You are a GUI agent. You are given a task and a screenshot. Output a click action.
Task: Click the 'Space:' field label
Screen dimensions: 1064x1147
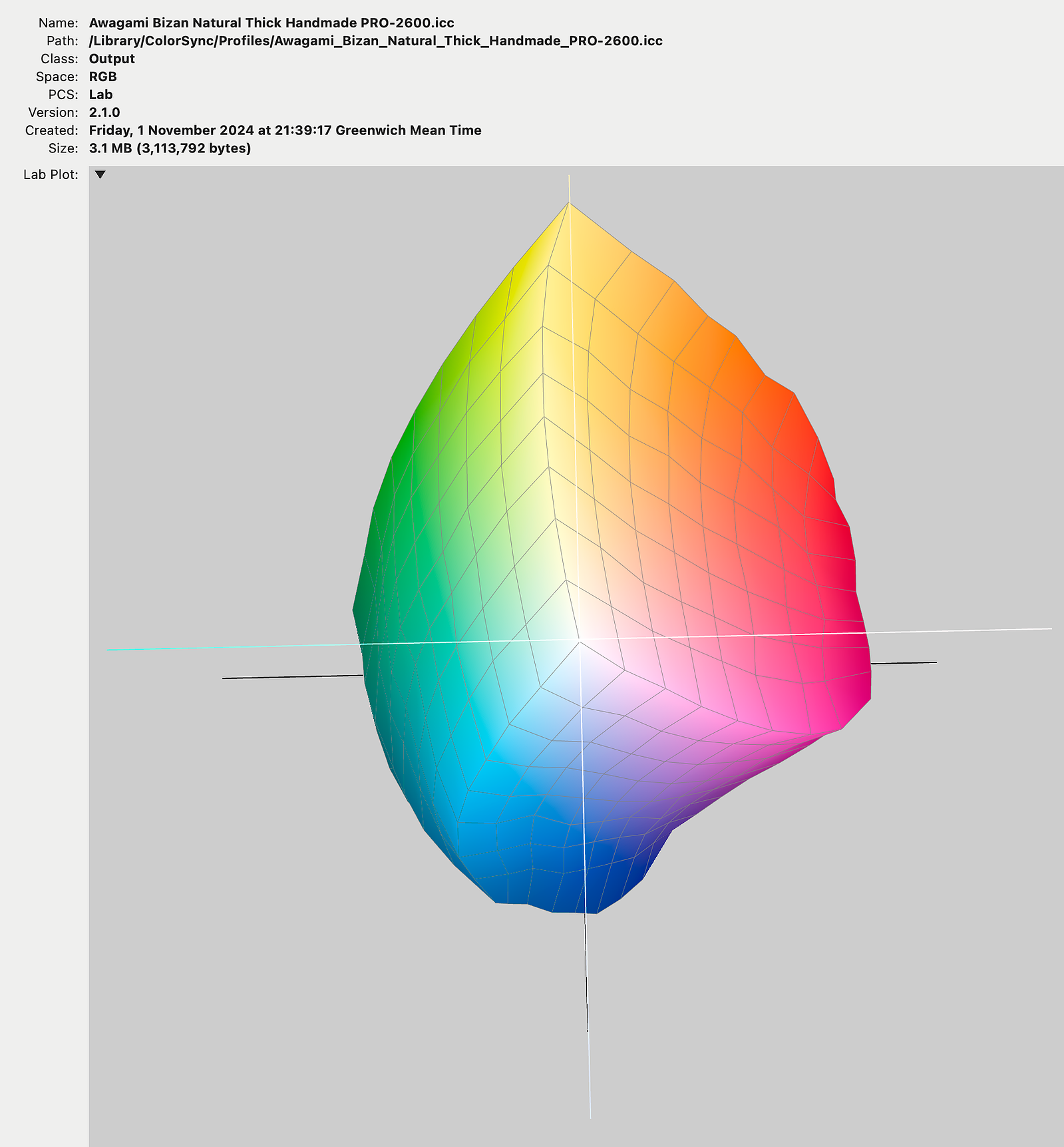click(x=57, y=77)
